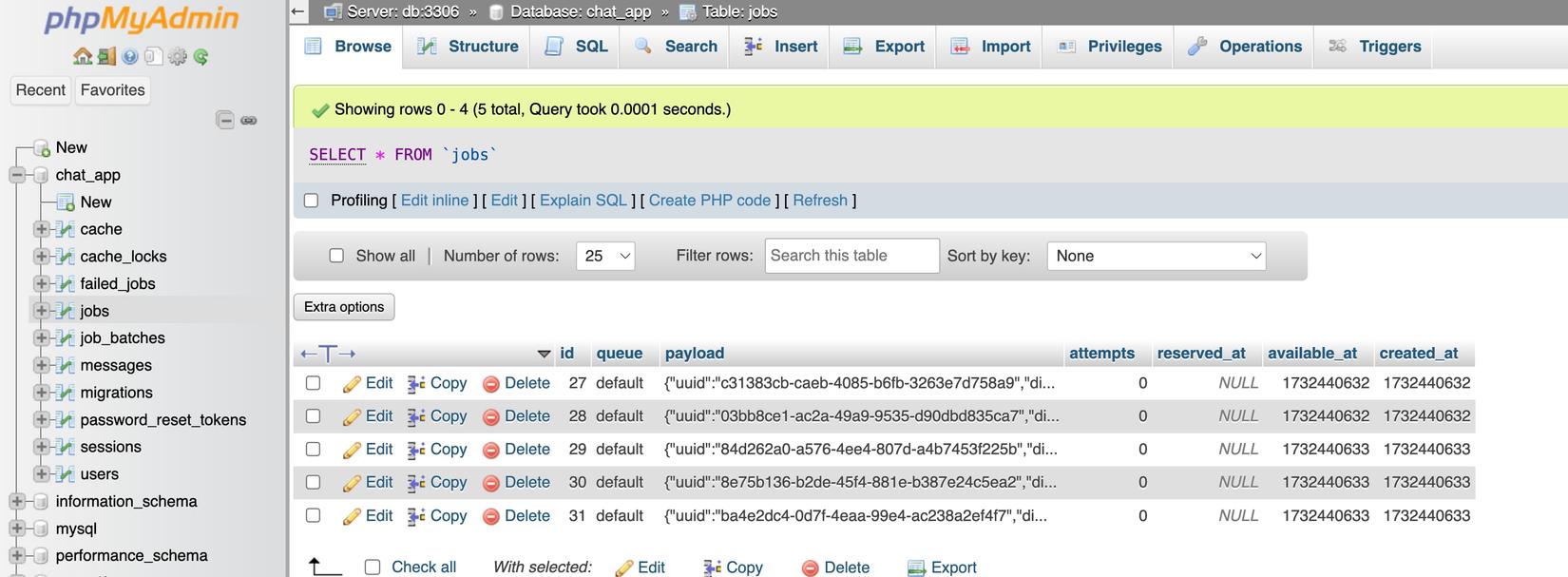Click the unlink from main panel icon

[x=249, y=121]
